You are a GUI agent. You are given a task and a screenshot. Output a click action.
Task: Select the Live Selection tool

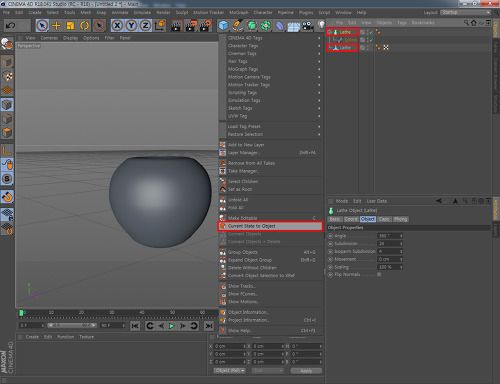[x=42, y=25]
